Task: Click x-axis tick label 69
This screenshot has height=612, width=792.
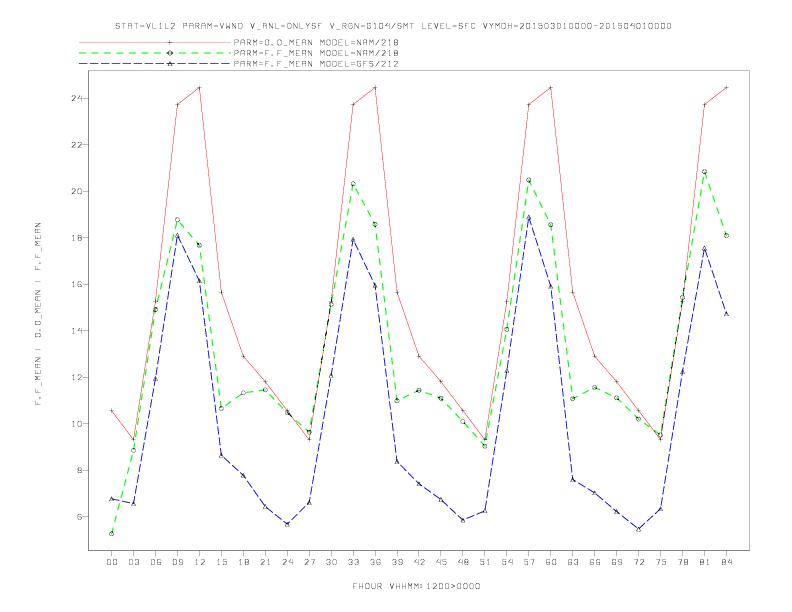Action: pos(617,562)
